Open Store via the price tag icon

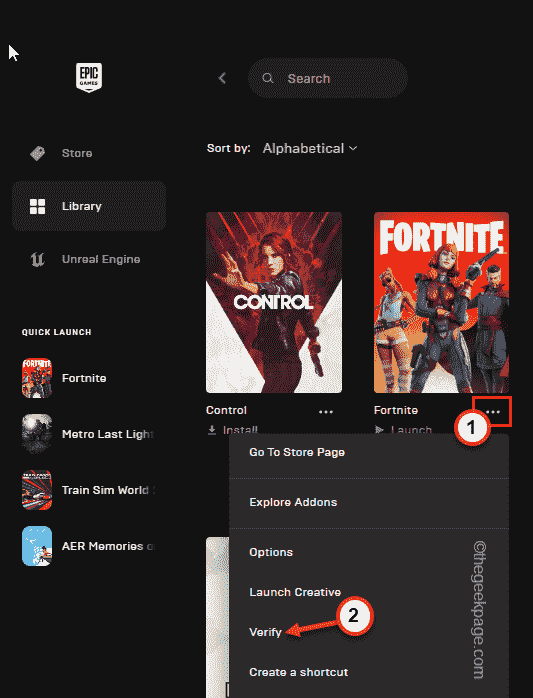[x=37, y=153]
